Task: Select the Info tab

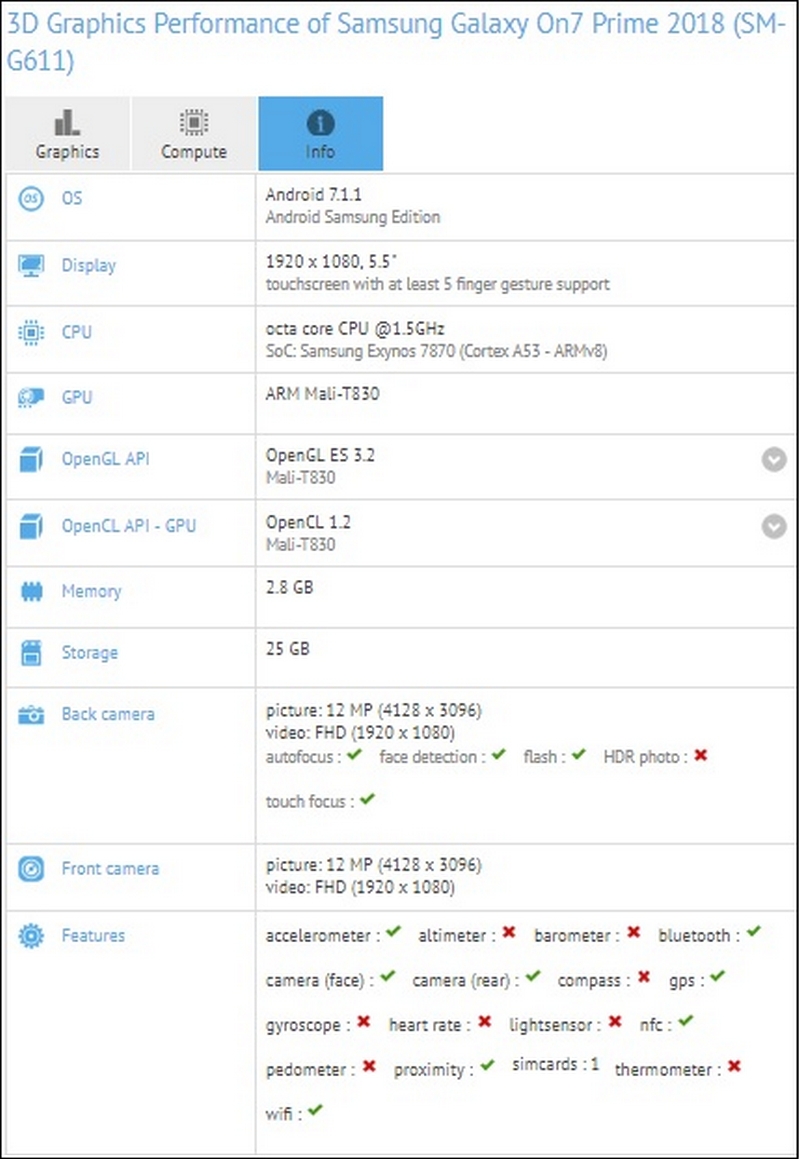Action: 321,134
